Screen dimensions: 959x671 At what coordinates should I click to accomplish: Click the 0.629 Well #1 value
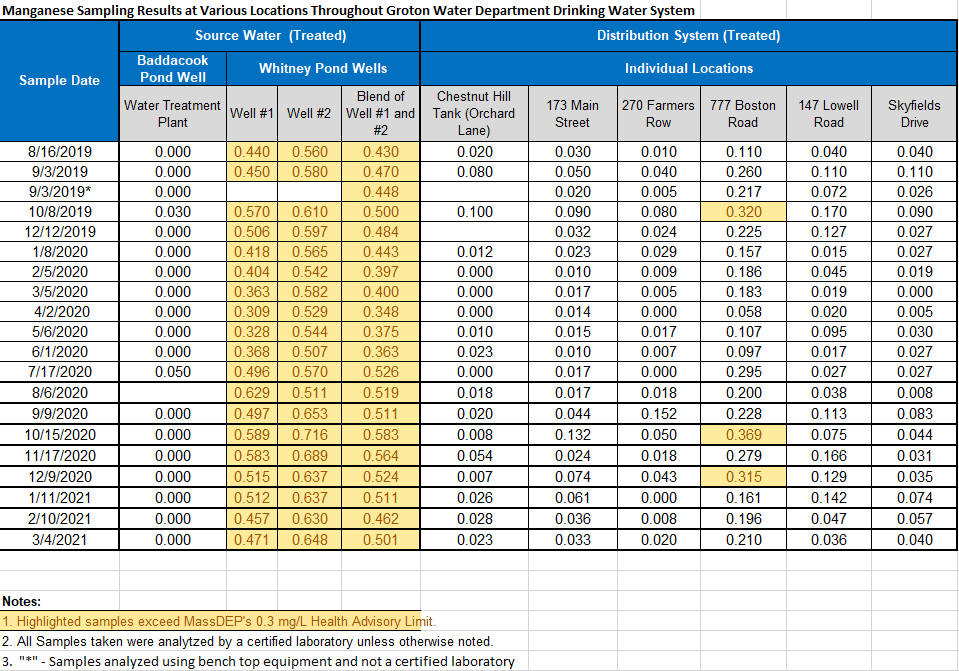point(252,393)
